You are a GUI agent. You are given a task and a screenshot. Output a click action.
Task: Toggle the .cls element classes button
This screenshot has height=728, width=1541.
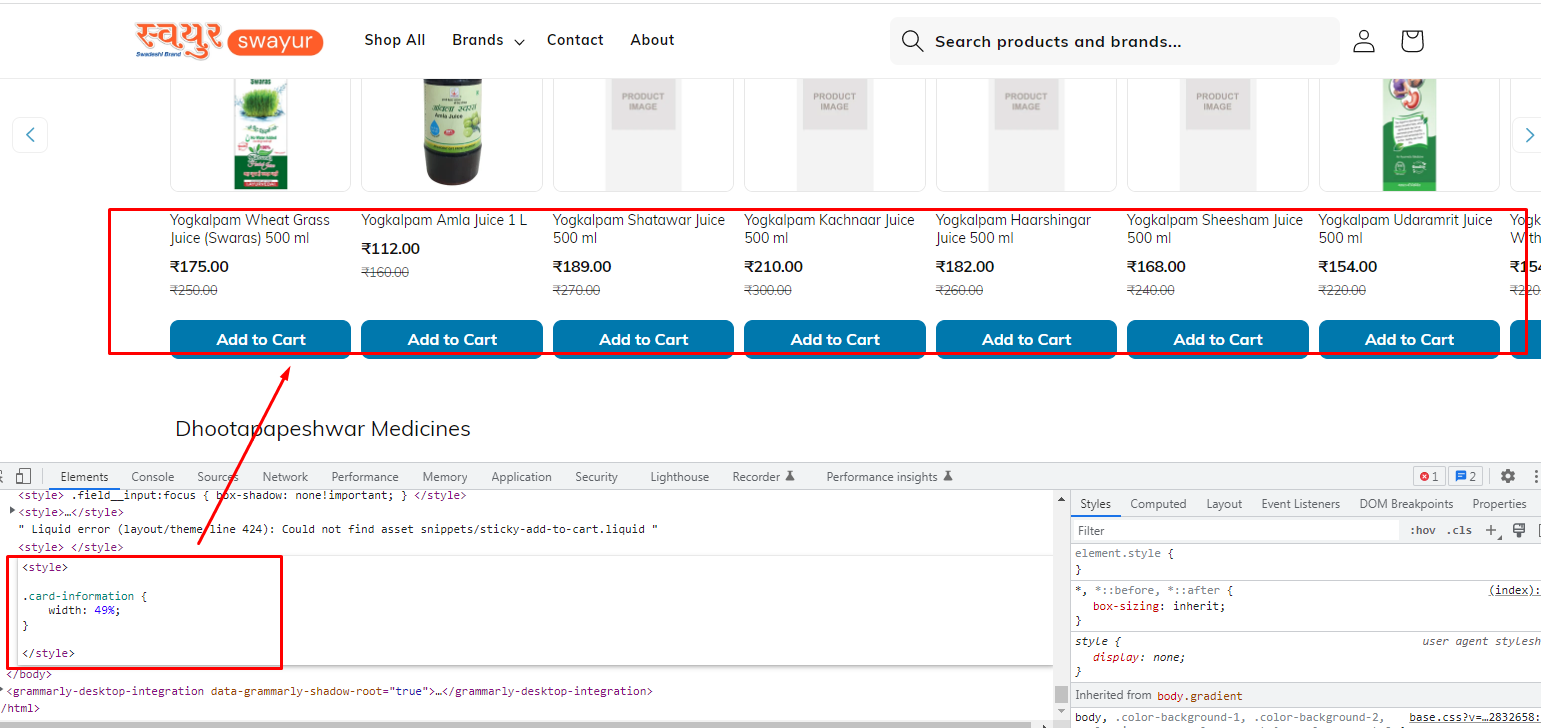pyautogui.click(x=1460, y=531)
